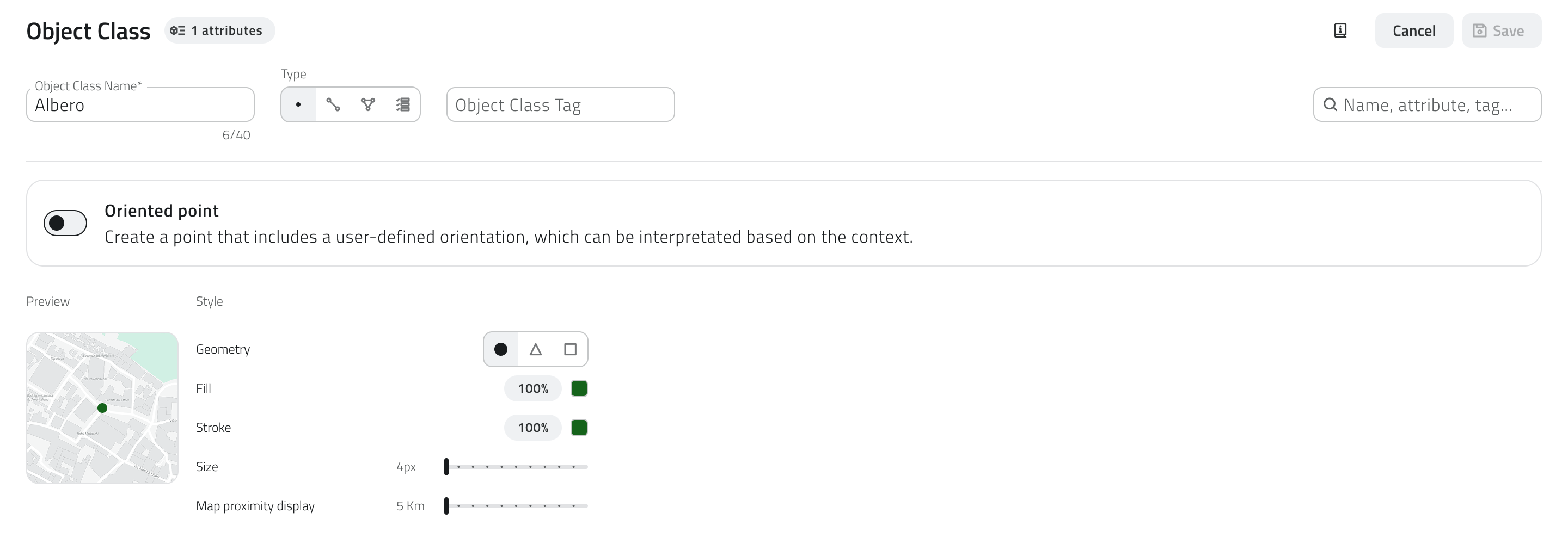Image resolution: width=1568 pixels, height=550 pixels.
Task: Choose the triangle geometry shape
Action: [x=536, y=349]
